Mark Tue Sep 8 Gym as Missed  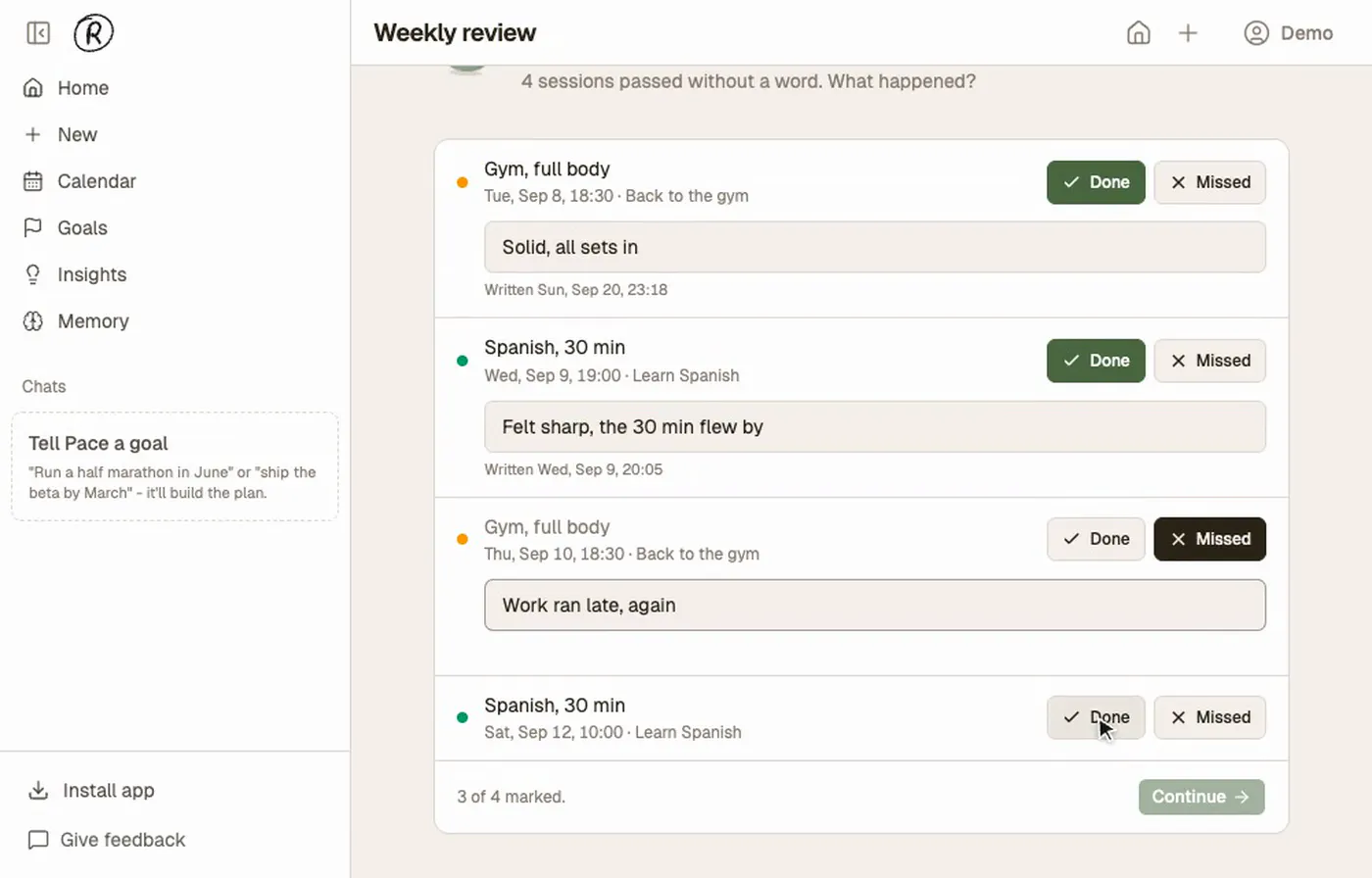coord(1209,182)
